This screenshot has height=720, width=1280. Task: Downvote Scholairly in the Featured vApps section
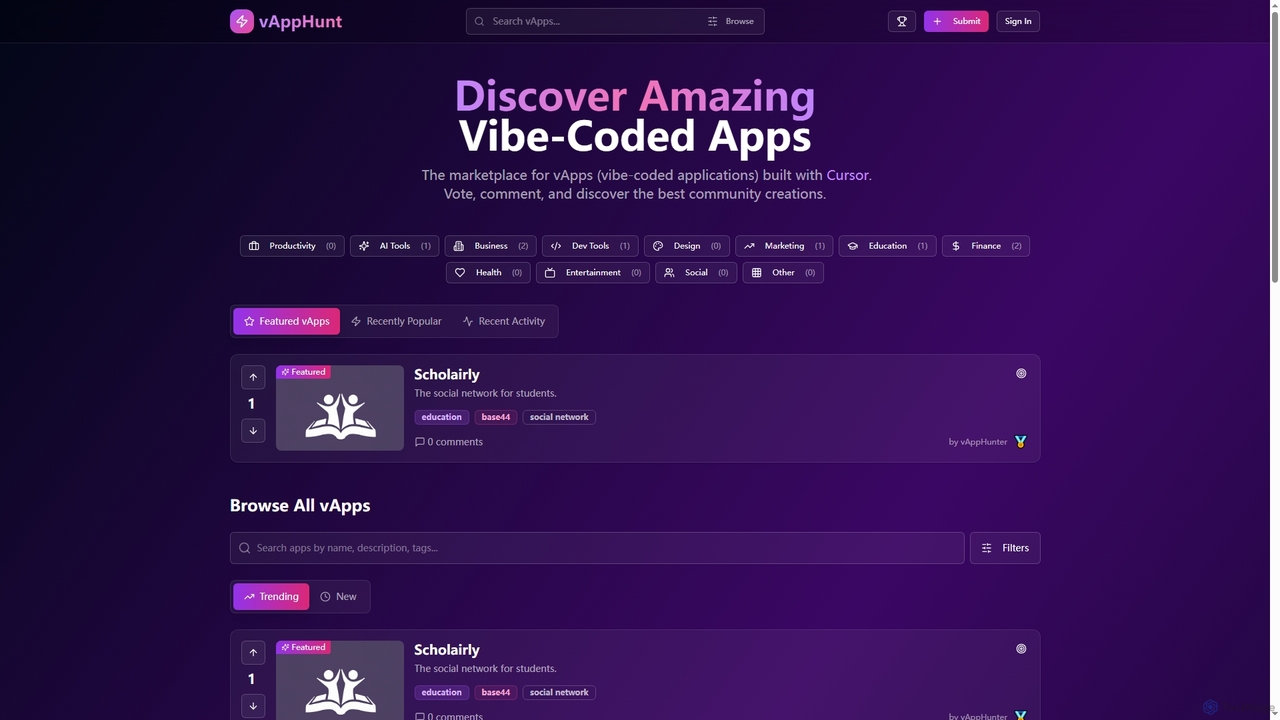point(253,431)
